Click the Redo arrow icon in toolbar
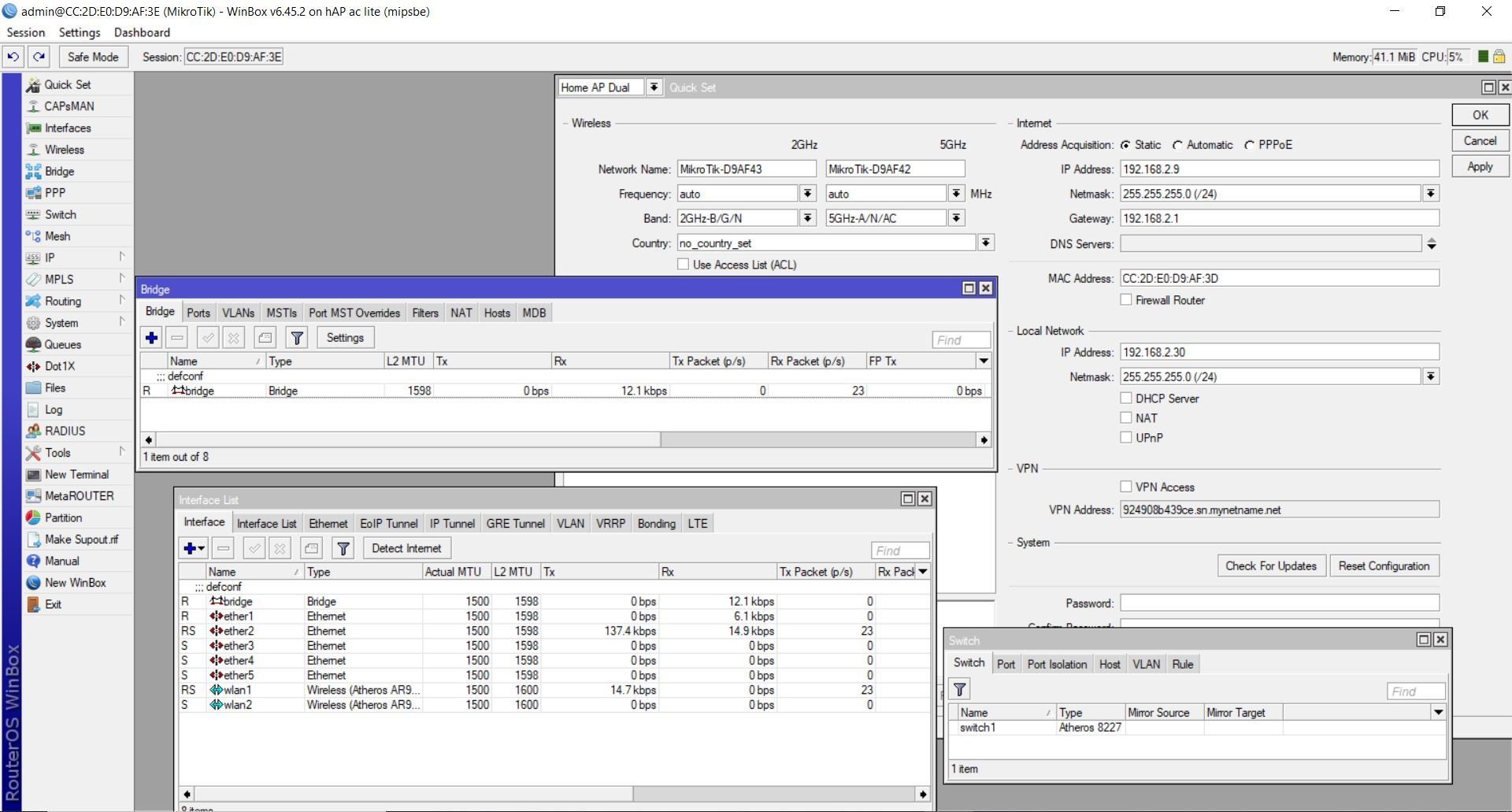The image size is (1512, 812). tap(39, 57)
